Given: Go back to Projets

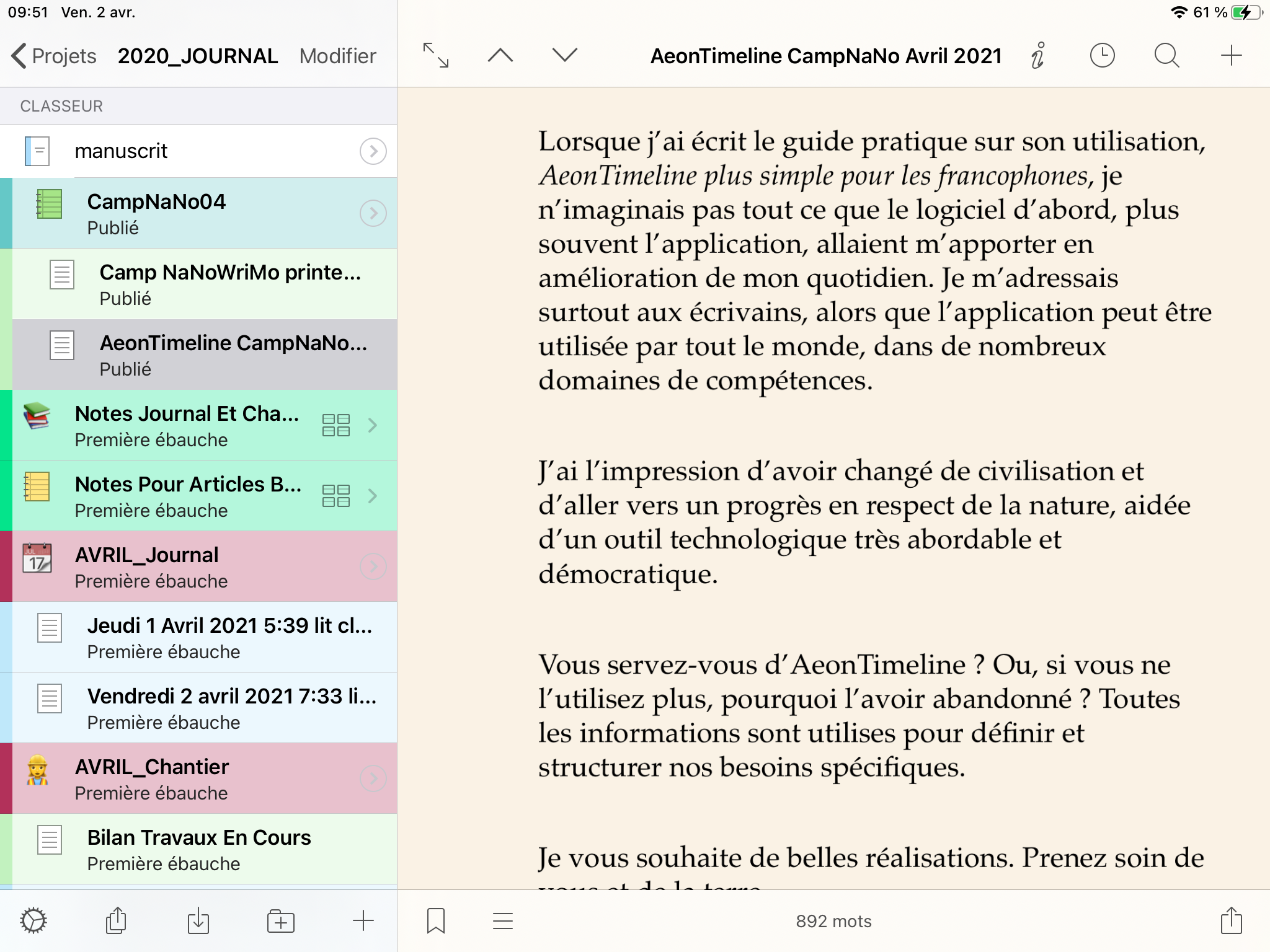Looking at the screenshot, I should [x=55, y=56].
